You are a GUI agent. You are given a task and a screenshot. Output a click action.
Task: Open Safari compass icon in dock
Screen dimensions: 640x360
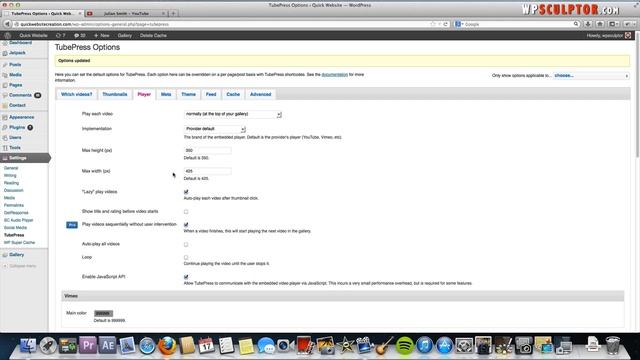(147, 346)
